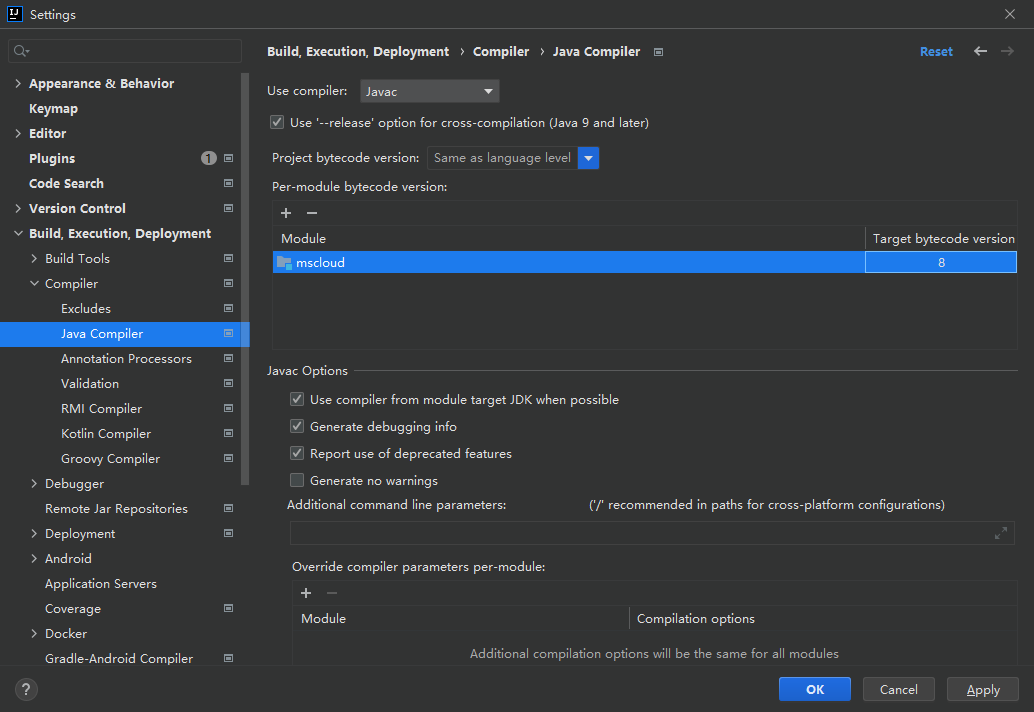Click target bytecode version cell for mscloud
This screenshot has width=1034, height=712.
(x=941, y=262)
